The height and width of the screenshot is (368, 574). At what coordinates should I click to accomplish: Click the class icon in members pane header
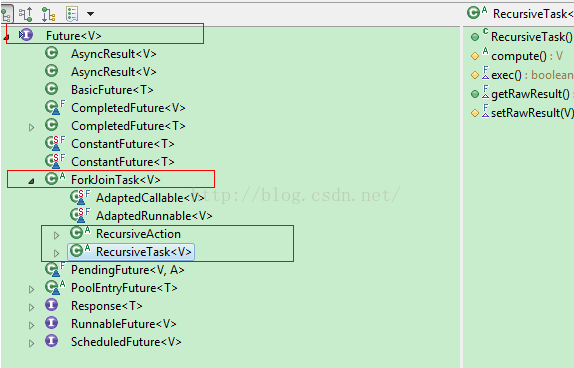click(x=477, y=12)
